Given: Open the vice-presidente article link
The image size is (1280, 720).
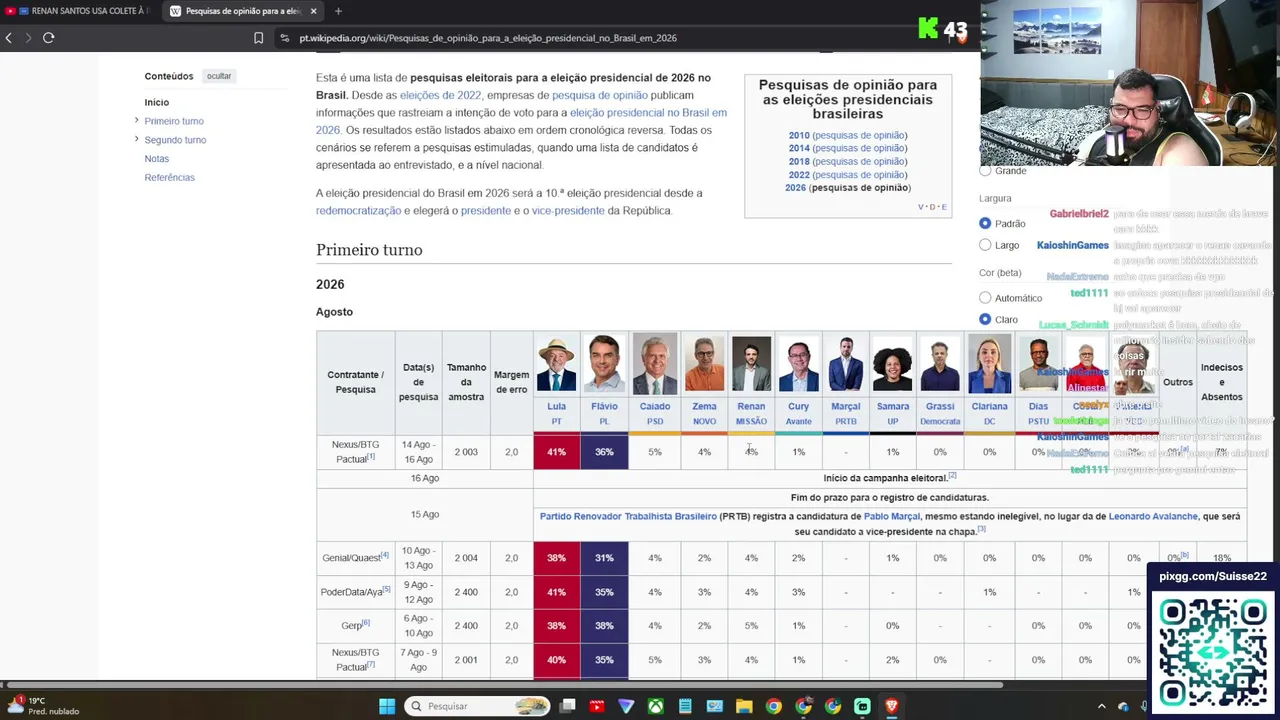Looking at the screenshot, I should coord(568,211).
